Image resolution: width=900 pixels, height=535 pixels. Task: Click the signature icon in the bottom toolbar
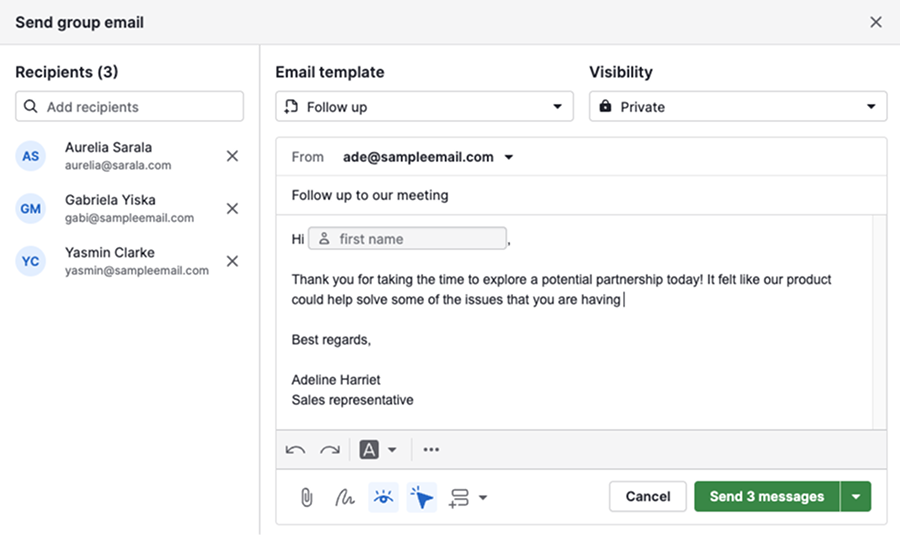344,497
